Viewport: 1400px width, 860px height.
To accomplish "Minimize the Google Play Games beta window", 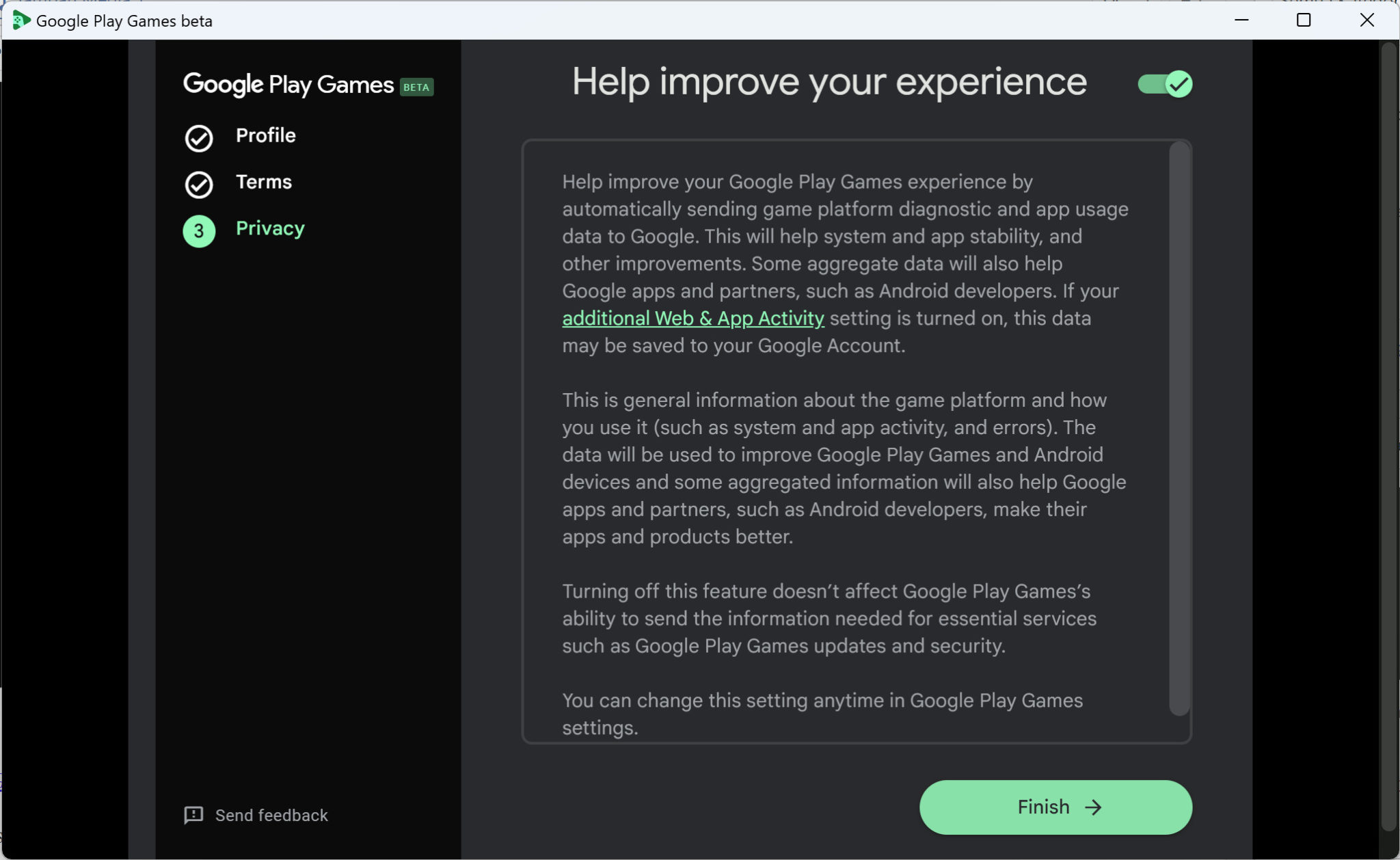I will coord(1241,21).
